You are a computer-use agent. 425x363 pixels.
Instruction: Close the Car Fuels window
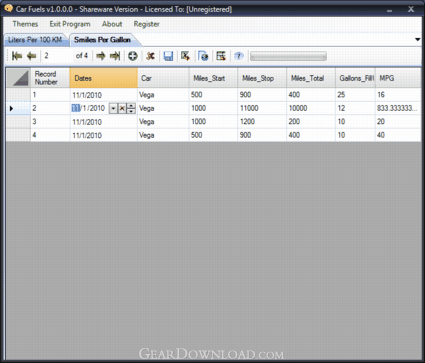(x=411, y=9)
